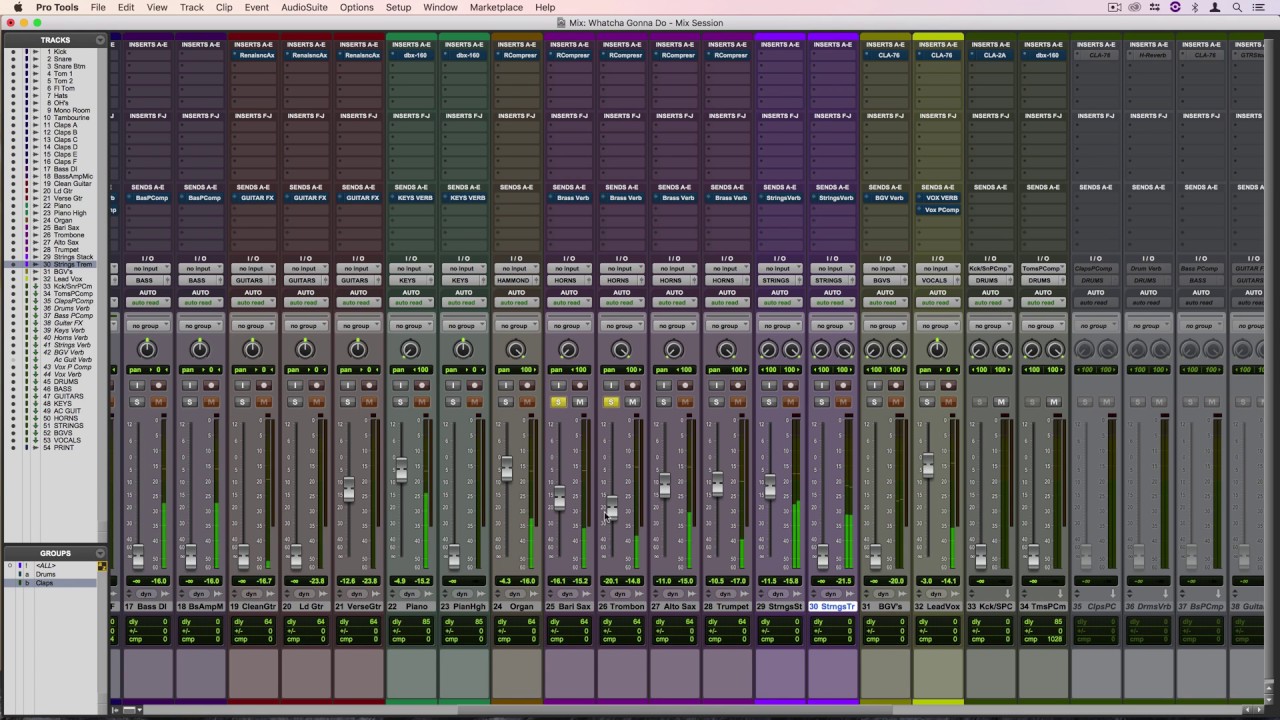Open the Organ output selector HAMMOND
Image resolution: width=1280 pixels, height=720 pixels.
coord(515,280)
